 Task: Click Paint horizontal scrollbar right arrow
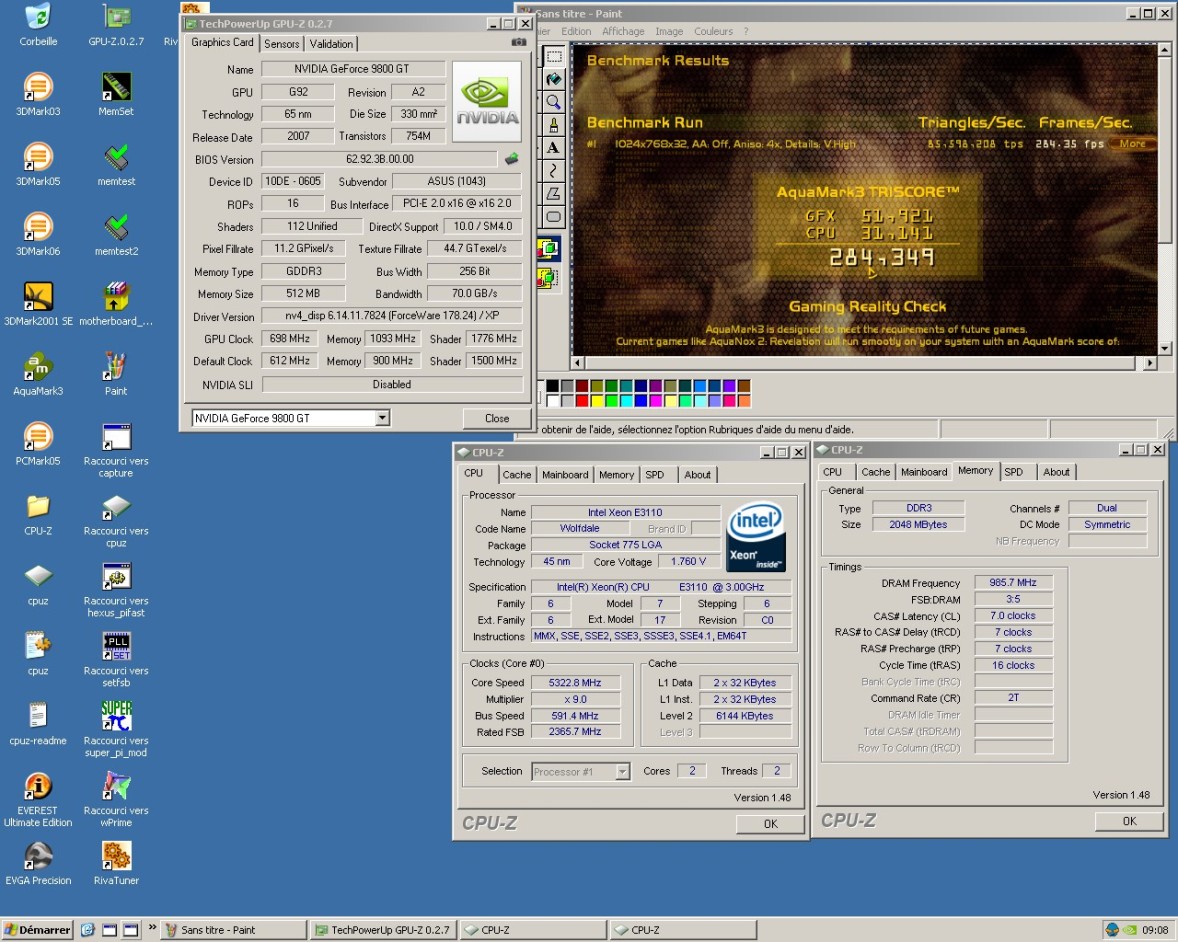(1149, 363)
